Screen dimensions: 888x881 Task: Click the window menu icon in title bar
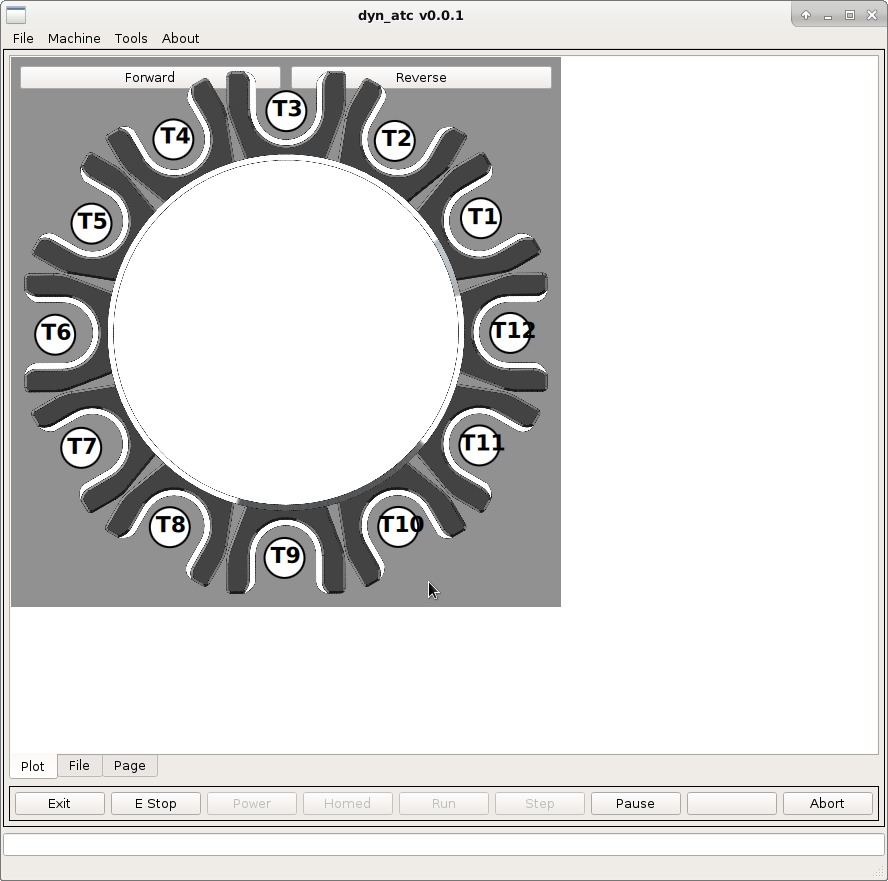tap(16, 15)
